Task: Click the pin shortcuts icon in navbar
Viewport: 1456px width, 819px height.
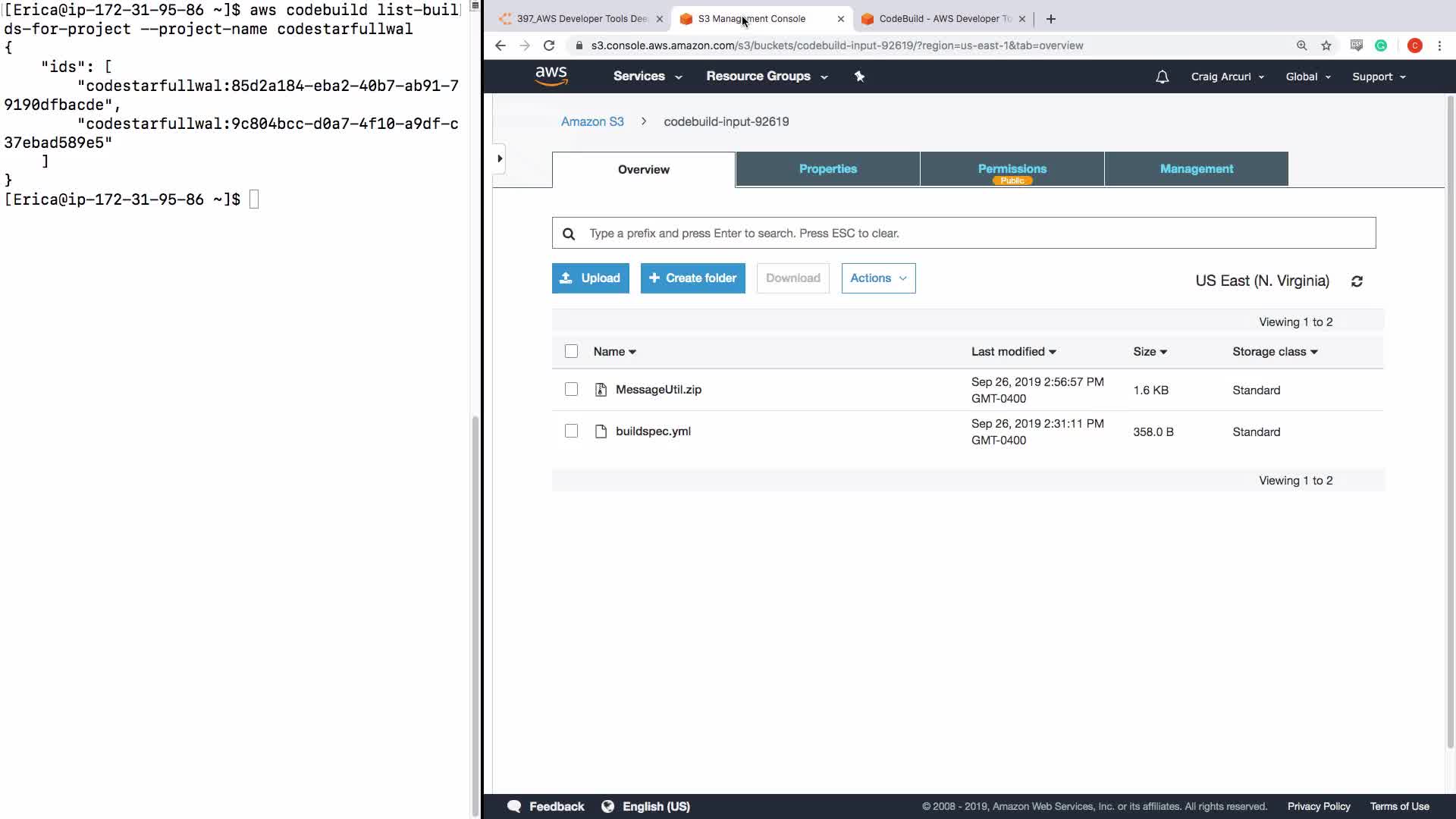Action: point(859,77)
